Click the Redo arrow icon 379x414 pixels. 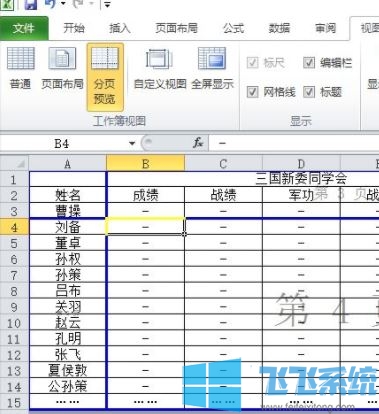click(79, 4)
